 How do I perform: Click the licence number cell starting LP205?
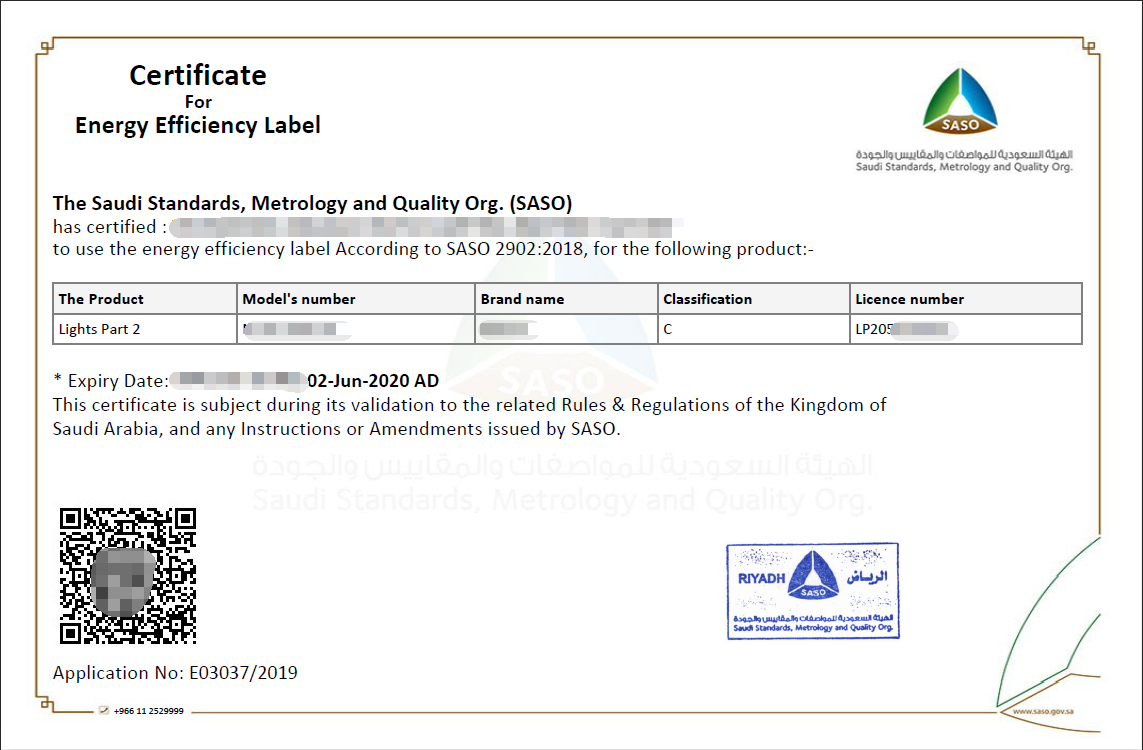966,329
